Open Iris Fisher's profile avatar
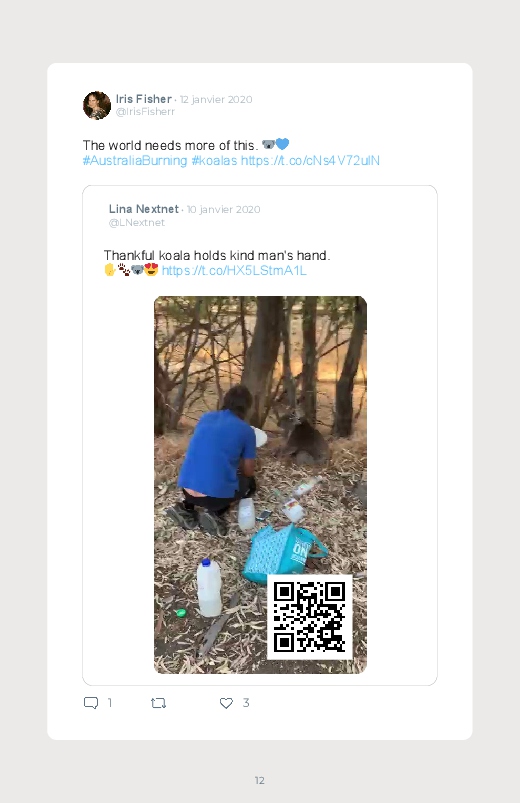The height and width of the screenshot is (803, 520). point(97,105)
